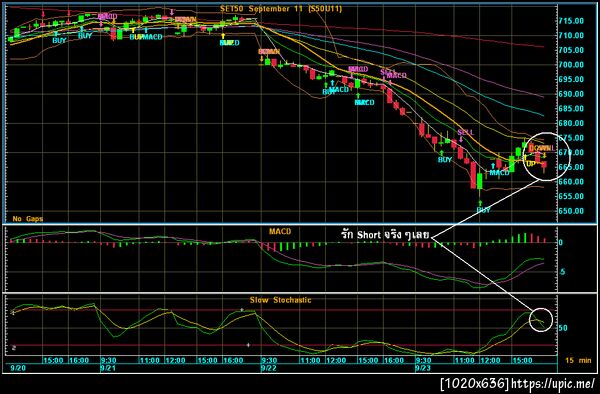600x394 pixels.
Task: Click the 690.00 price axis label
Action: [571, 94]
